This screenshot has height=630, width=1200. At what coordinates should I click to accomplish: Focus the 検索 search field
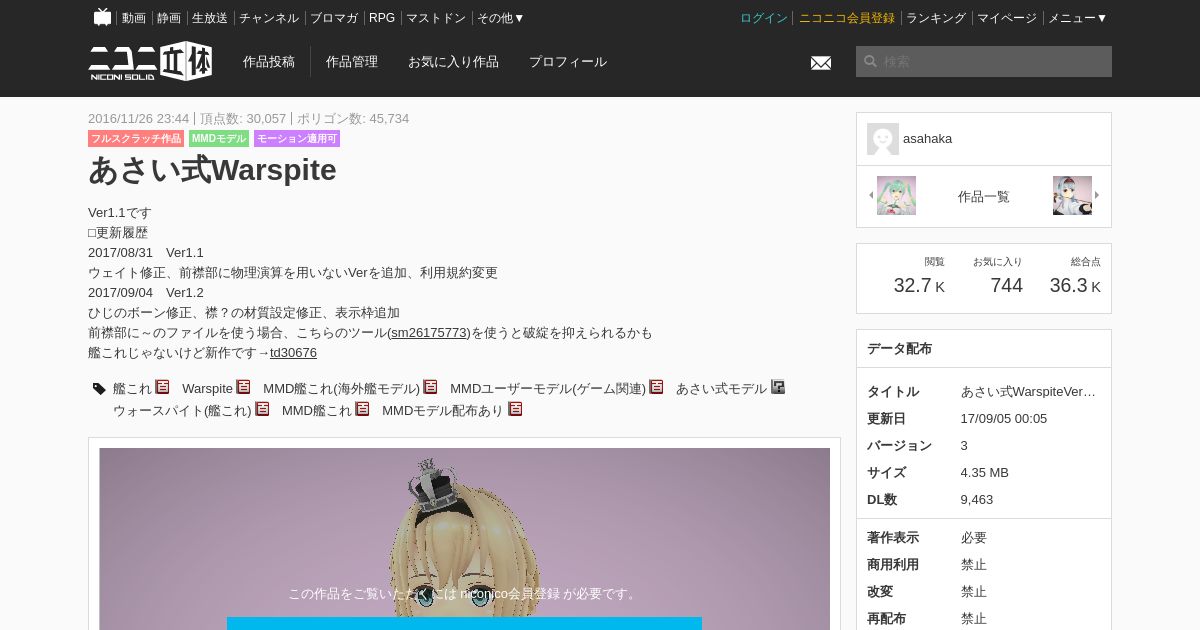pos(984,61)
